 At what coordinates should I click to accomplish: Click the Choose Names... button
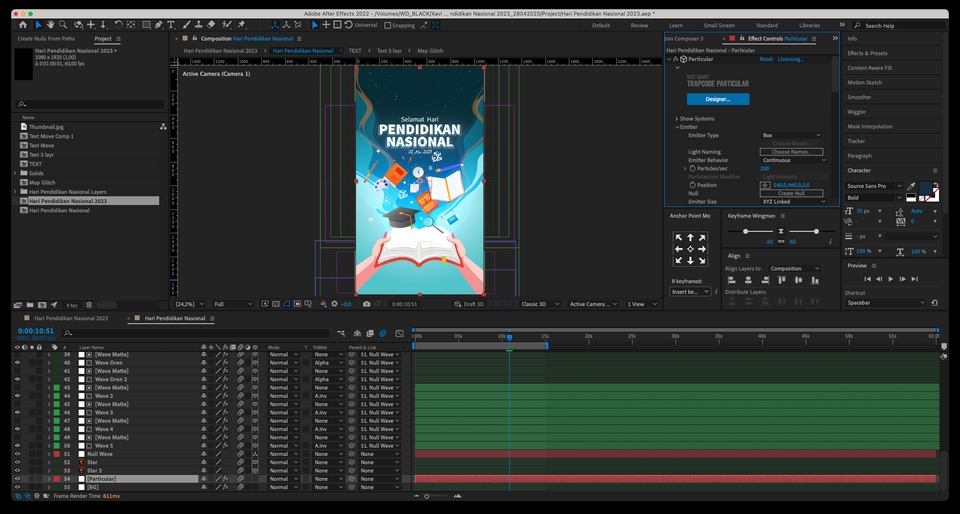[791, 152]
